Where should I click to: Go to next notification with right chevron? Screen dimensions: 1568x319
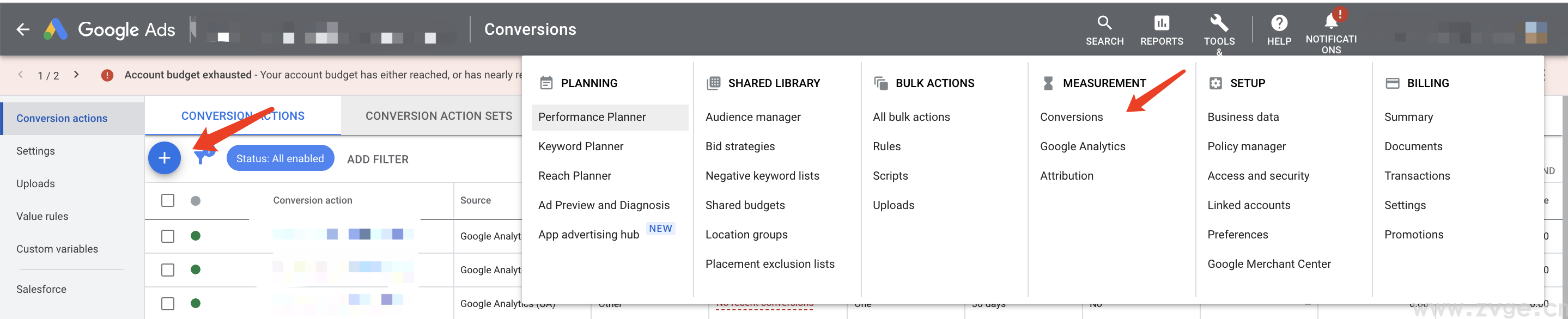pyautogui.click(x=76, y=75)
